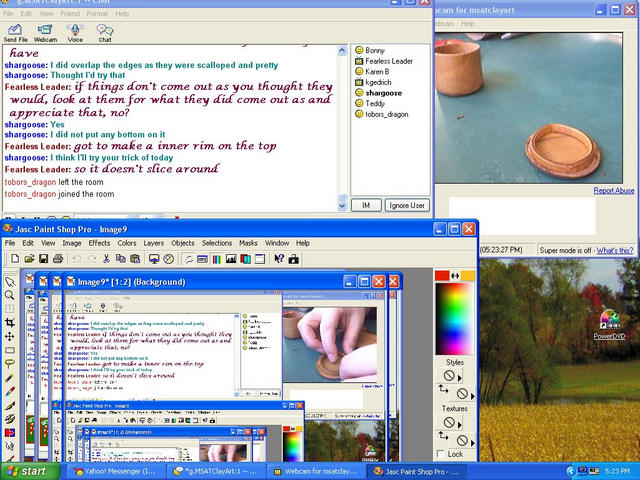Click the Open file folder icon

(29, 258)
